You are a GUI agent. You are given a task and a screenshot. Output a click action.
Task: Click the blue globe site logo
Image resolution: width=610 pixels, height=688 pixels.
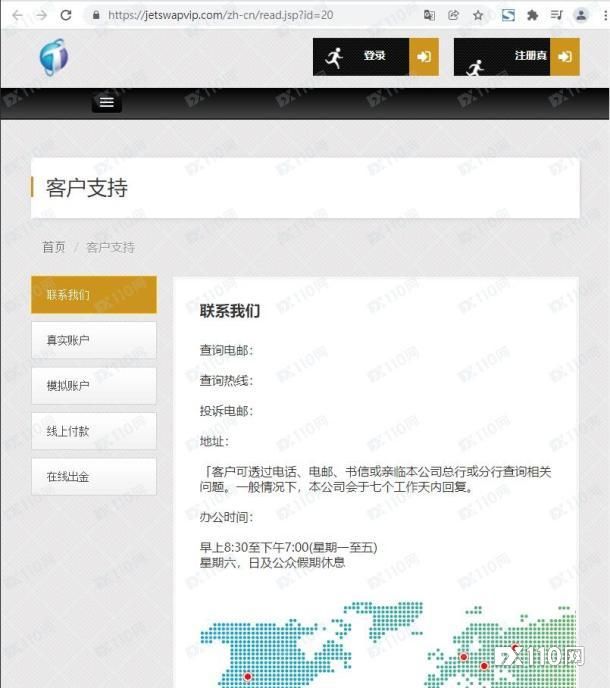click(54, 57)
